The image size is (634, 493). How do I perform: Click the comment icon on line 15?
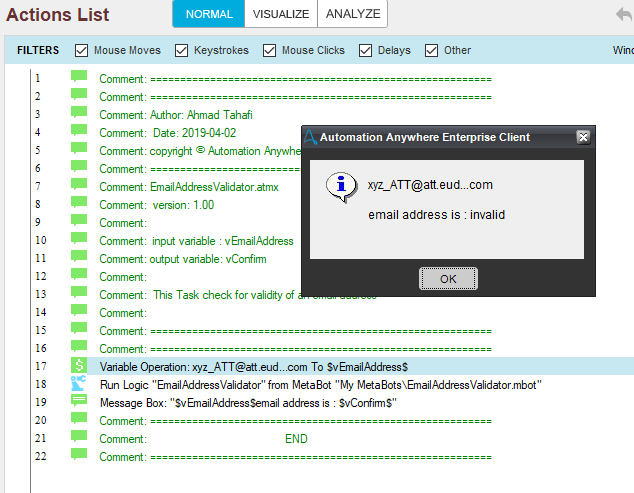coord(79,328)
